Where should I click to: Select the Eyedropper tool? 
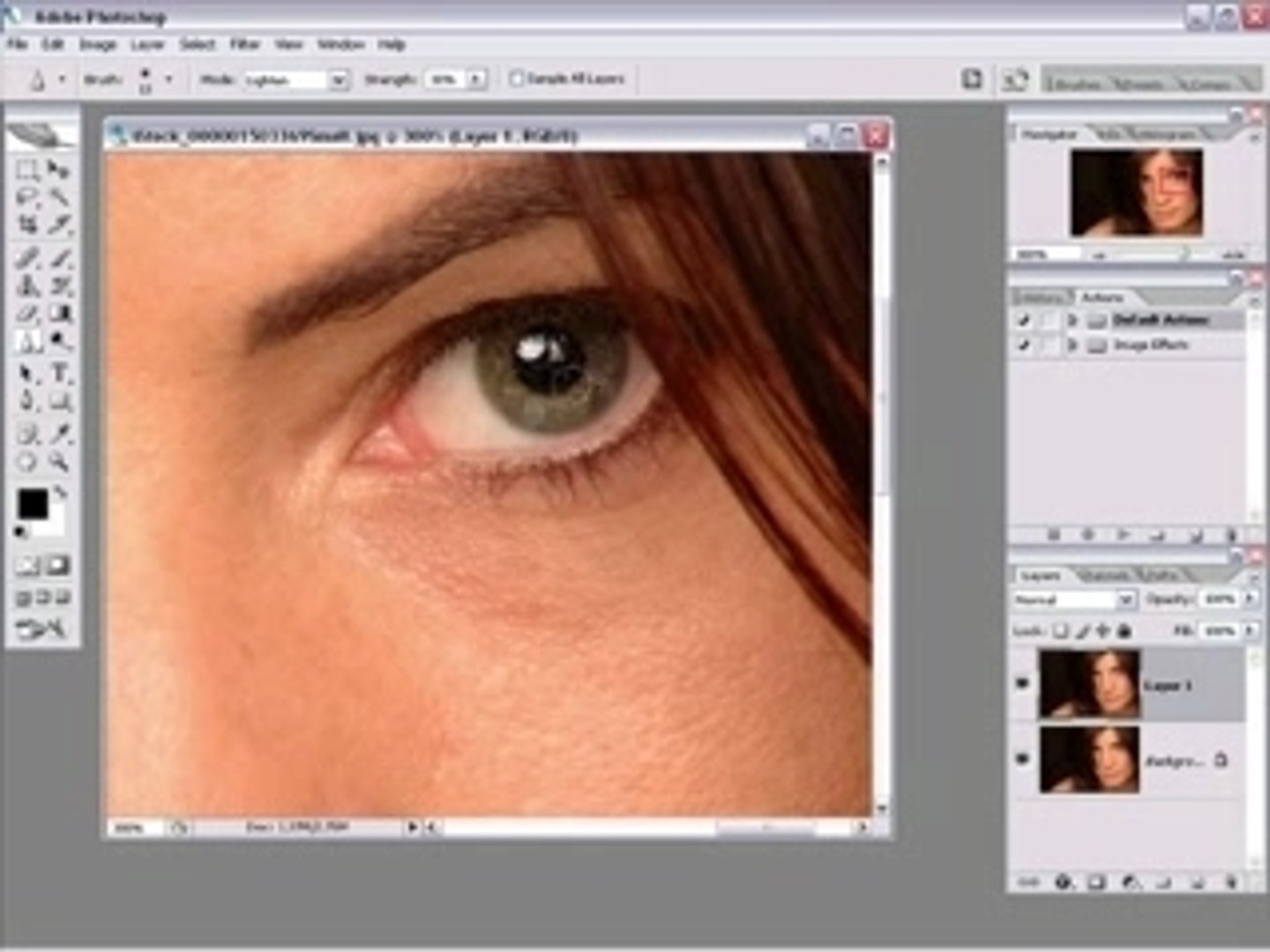59,434
